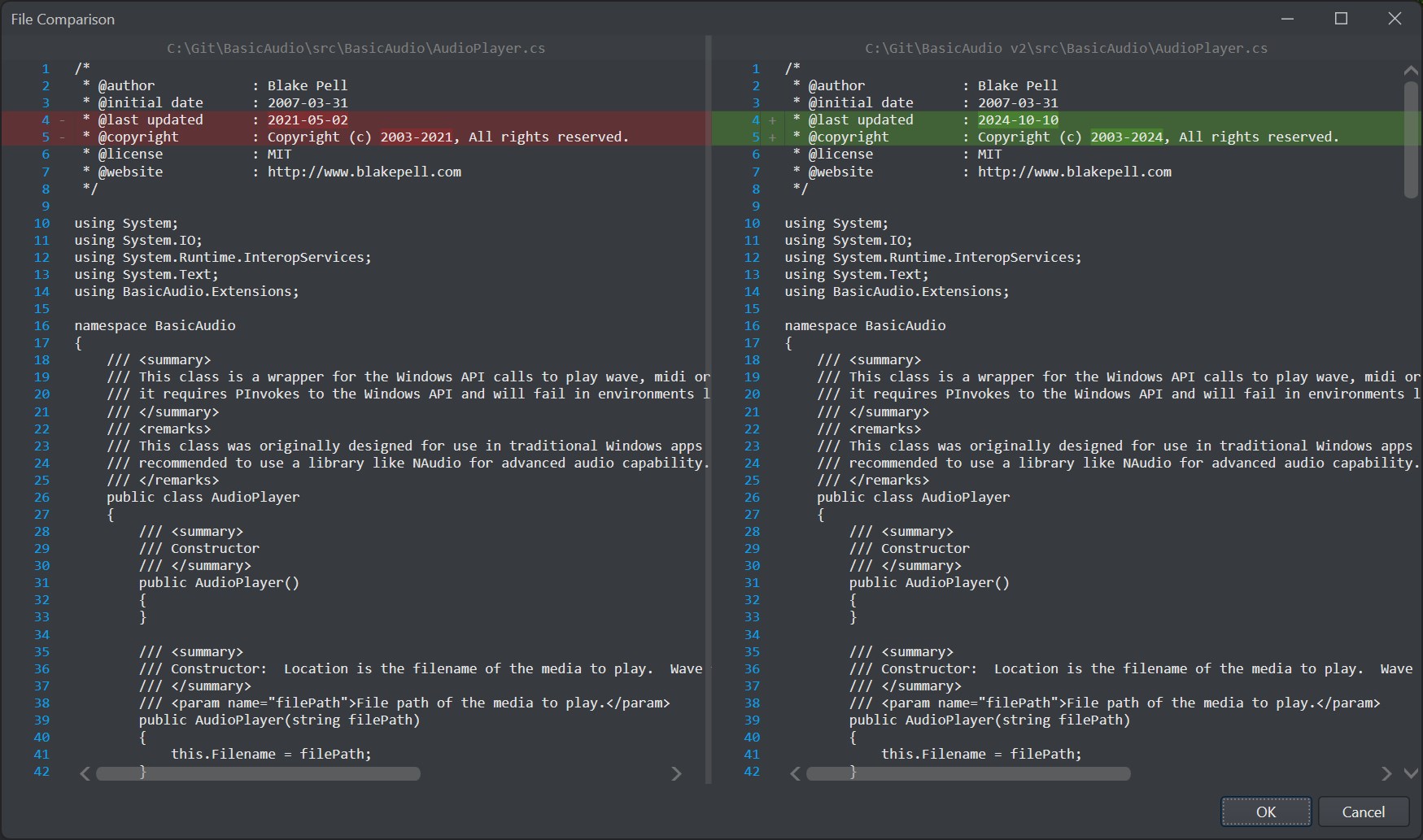Click right pane scroll-left arrow
1423x840 pixels.
pyautogui.click(x=795, y=773)
